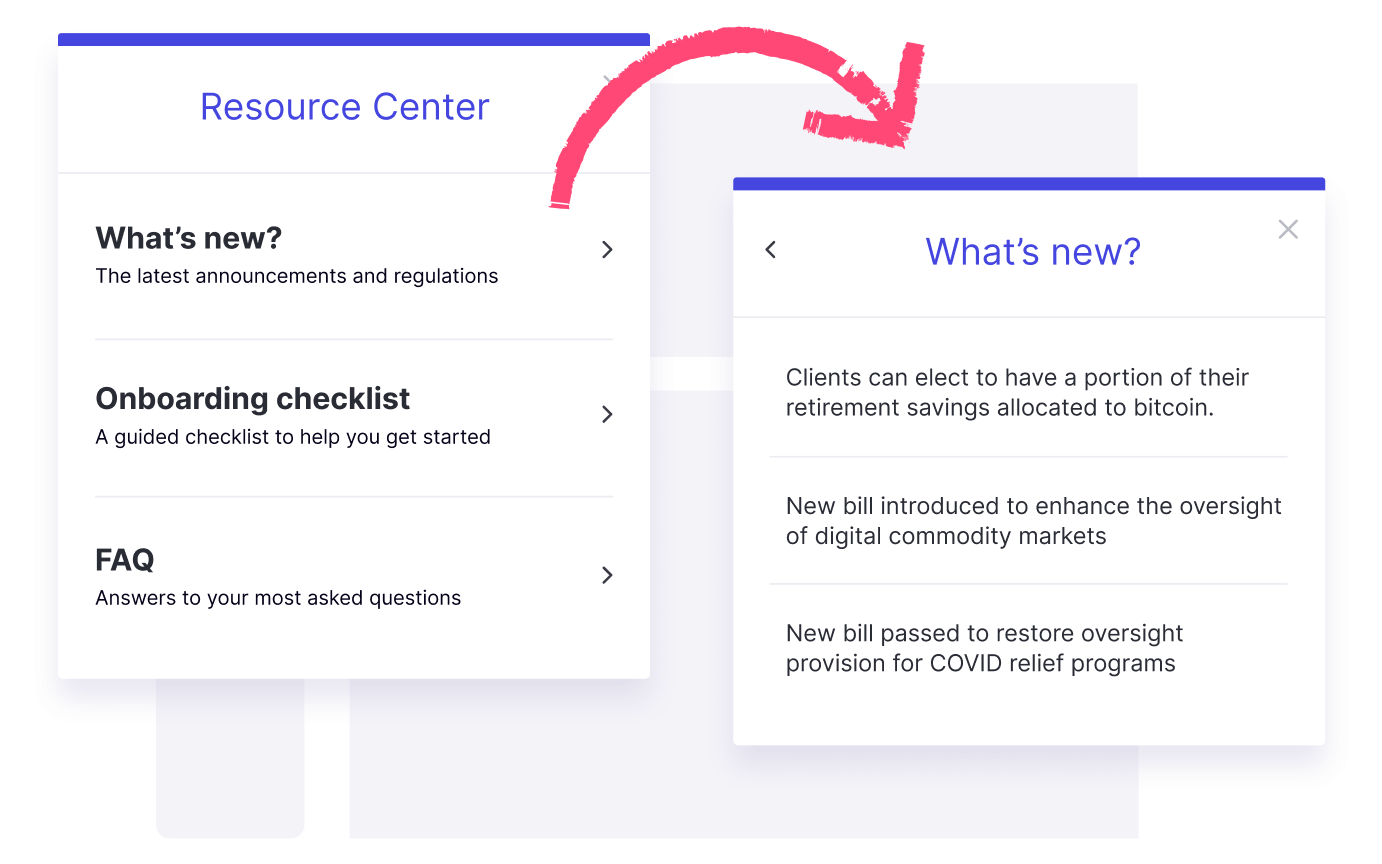This screenshot has width=1382, height=864.
Task: Expand the Onboarding checklist chevron arrow
Action: point(607,414)
